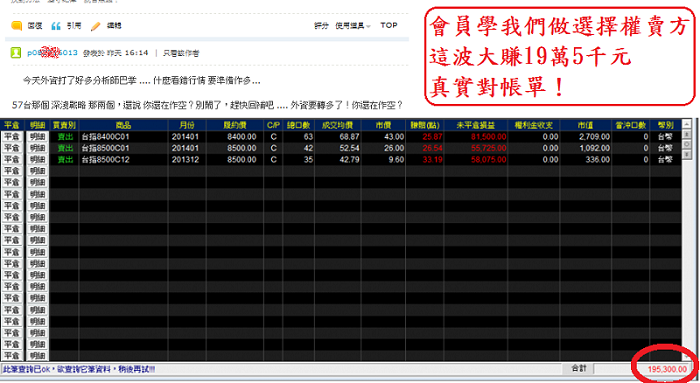Click the status bar query message text

point(79,369)
